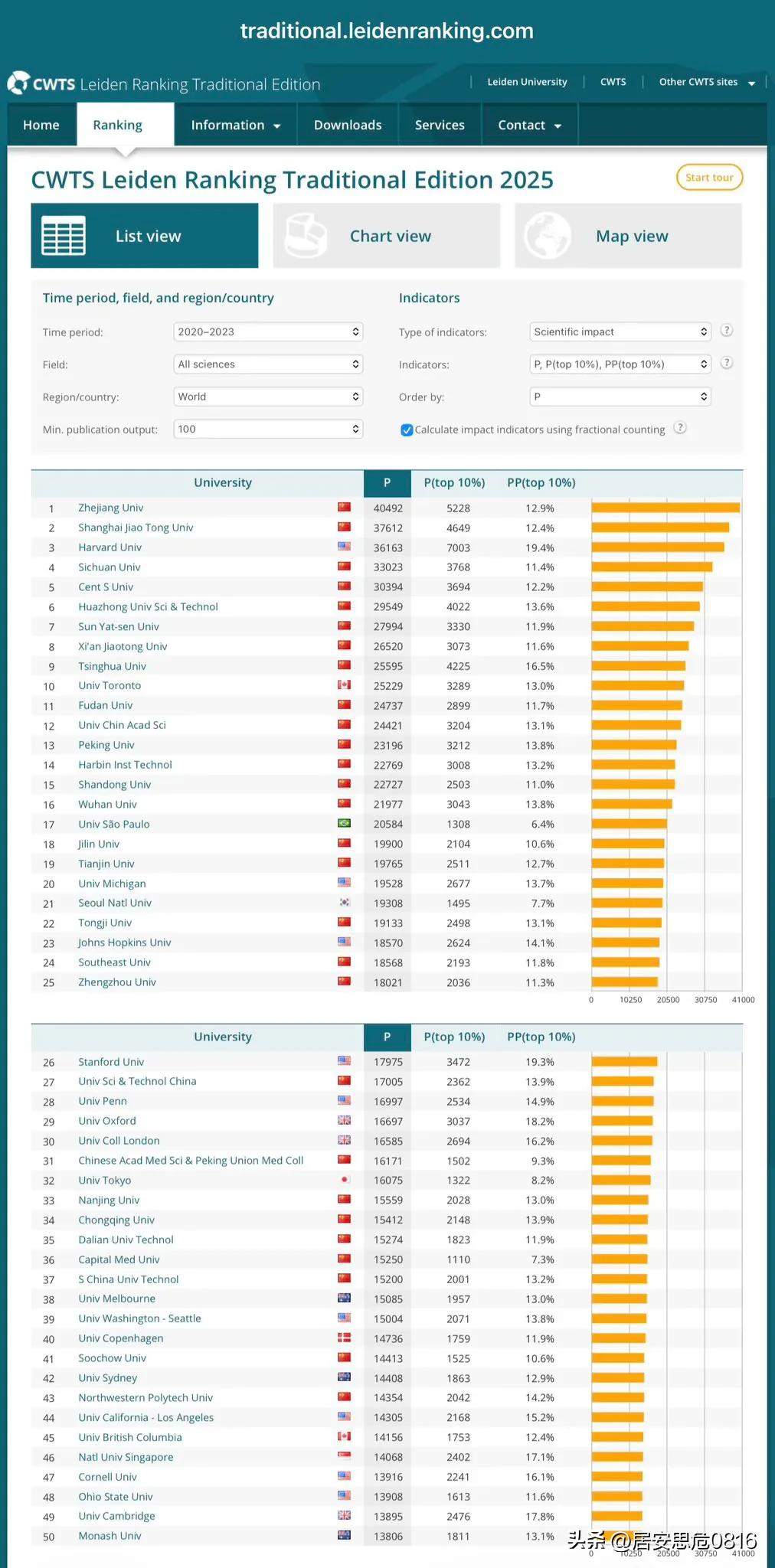Open Region/country dropdown World
Image resolution: width=775 pixels, height=1568 pixels.
tap(268, 397)
